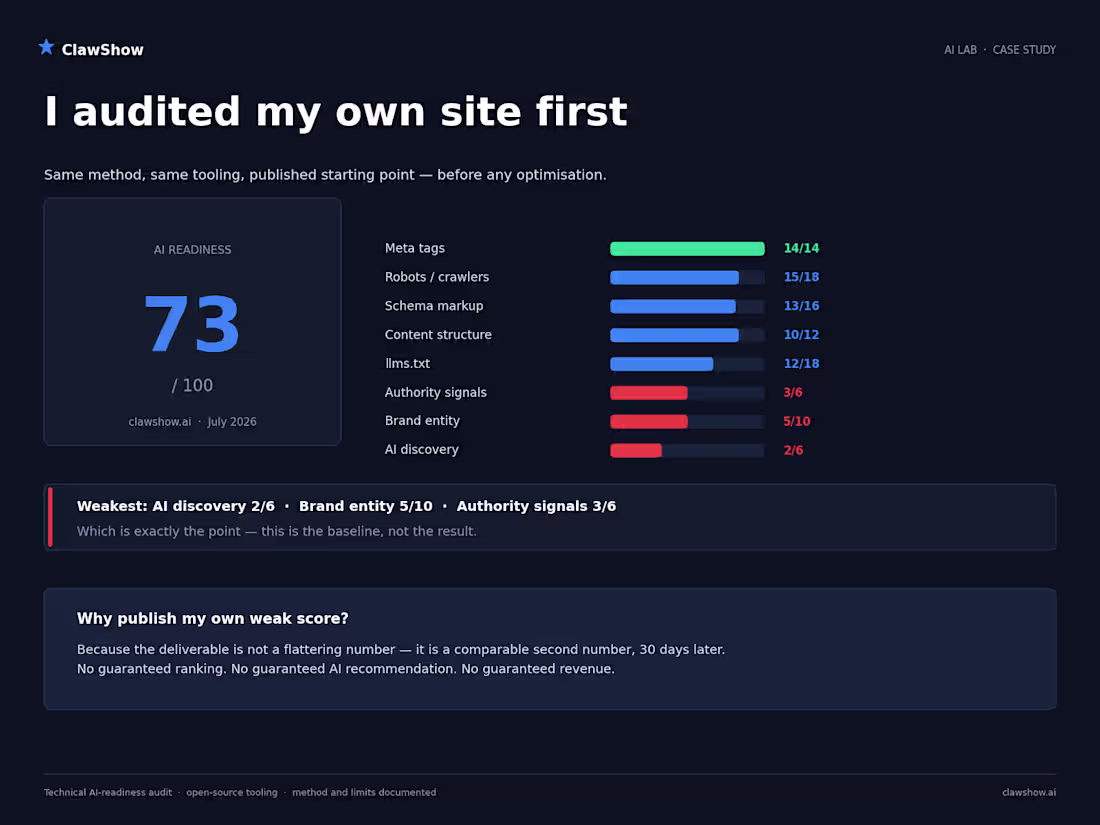The height and width of the screenshot is (825, 1100).
Task: Click the heading "Why publish my own weak score?"
Action: [213, 619]
